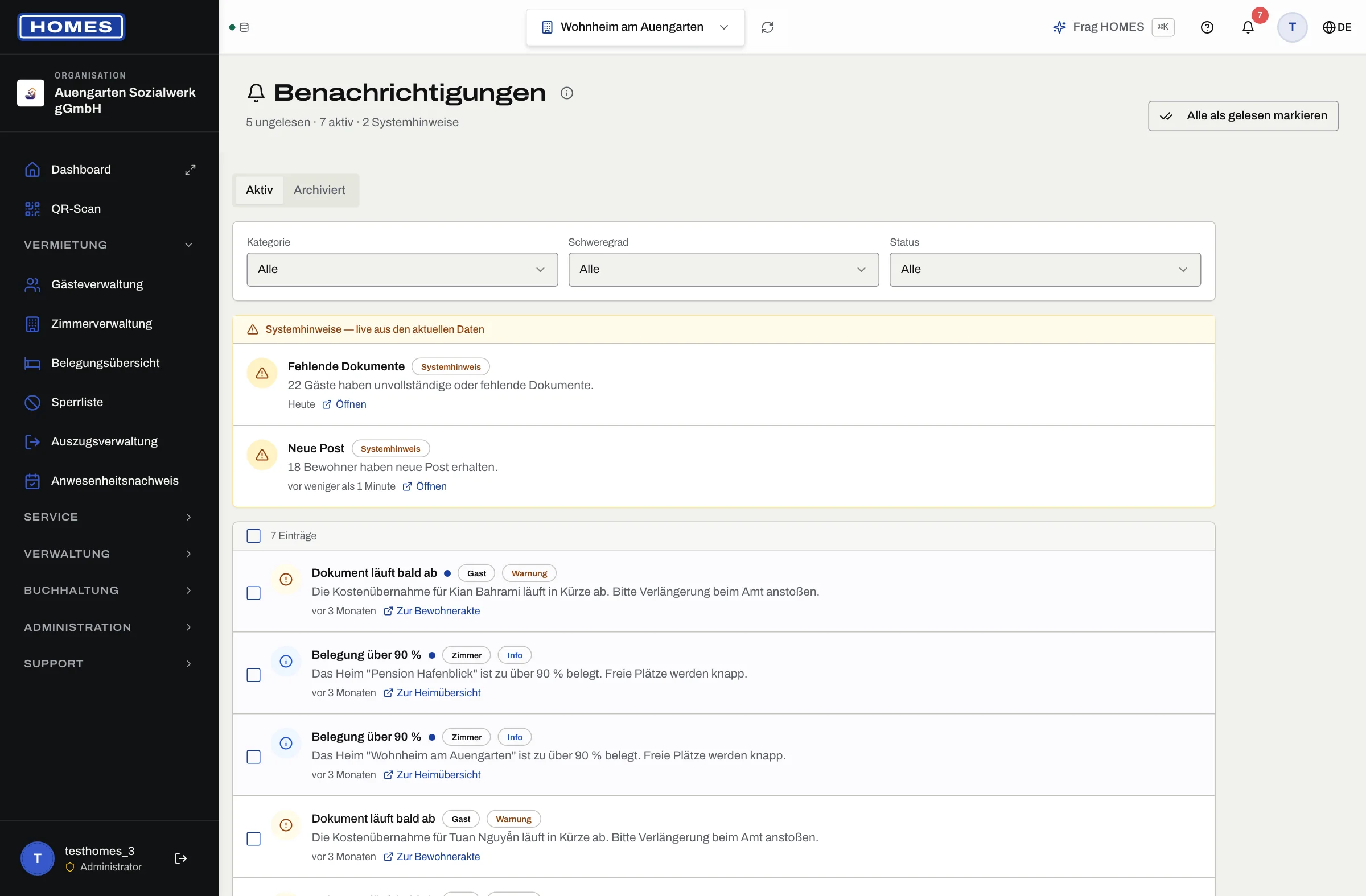Open Frag HOMES assistant
This screenshot has width=1366, height=896.
click(1113, 27)
